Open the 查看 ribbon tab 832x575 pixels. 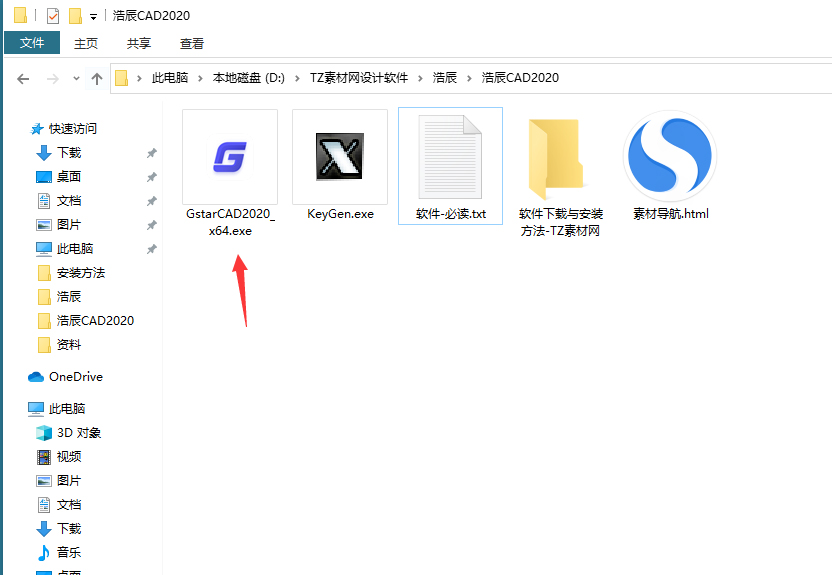pyautogui.click(x=192, y=43)
